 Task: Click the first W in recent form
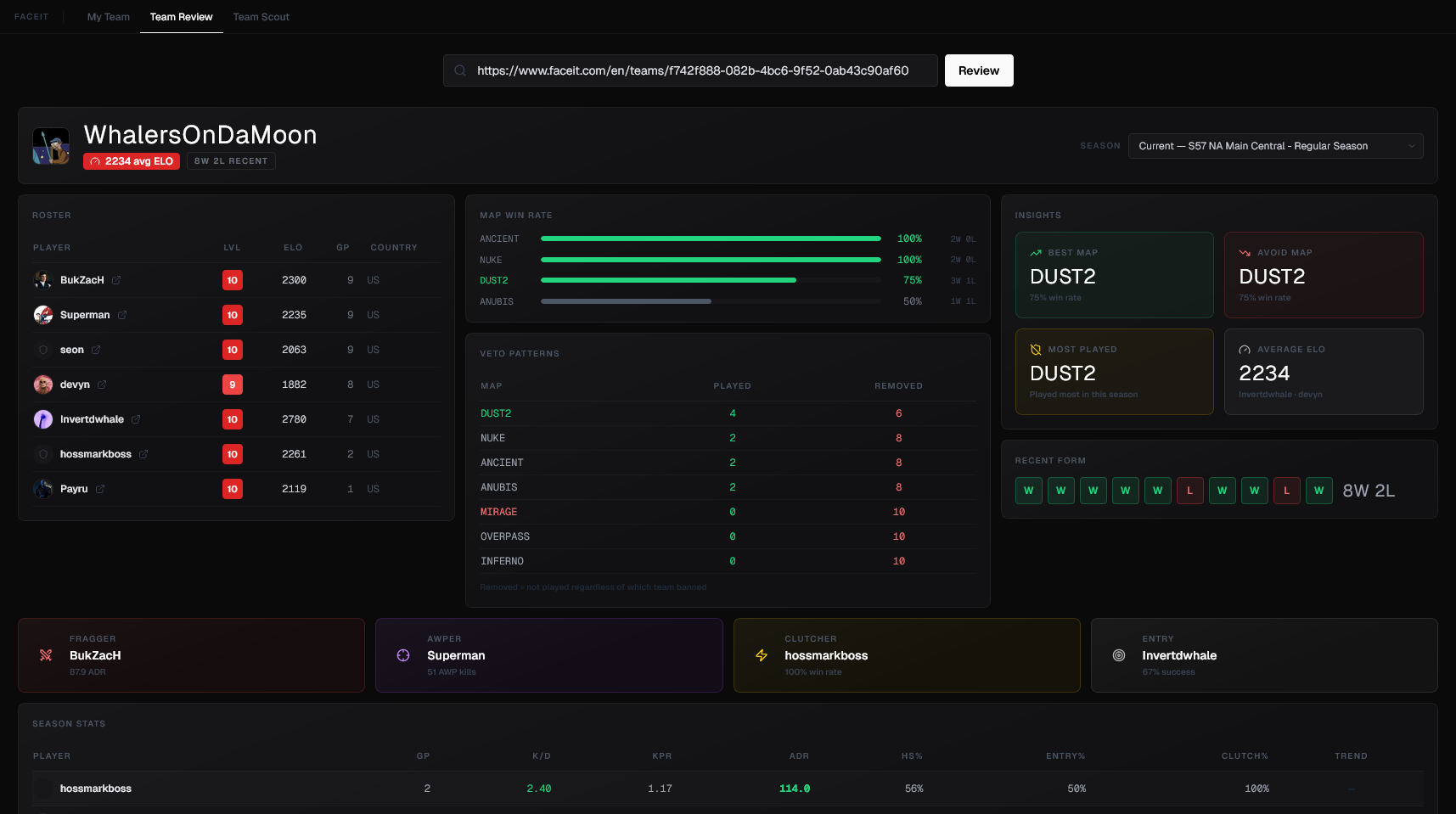(x=1029, y=491)
